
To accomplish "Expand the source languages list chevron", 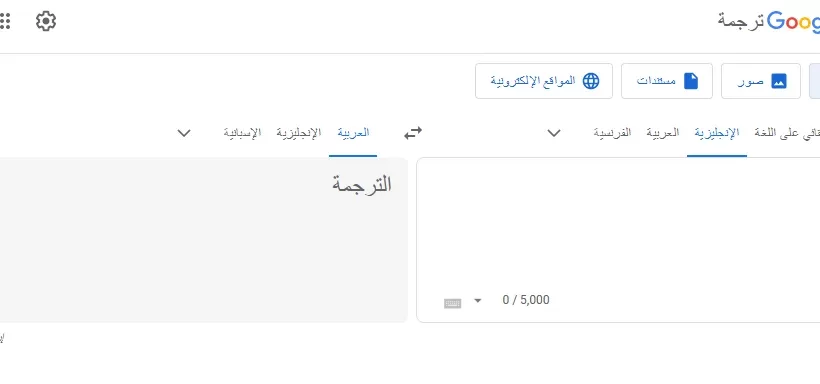I will tap(554, 133).
